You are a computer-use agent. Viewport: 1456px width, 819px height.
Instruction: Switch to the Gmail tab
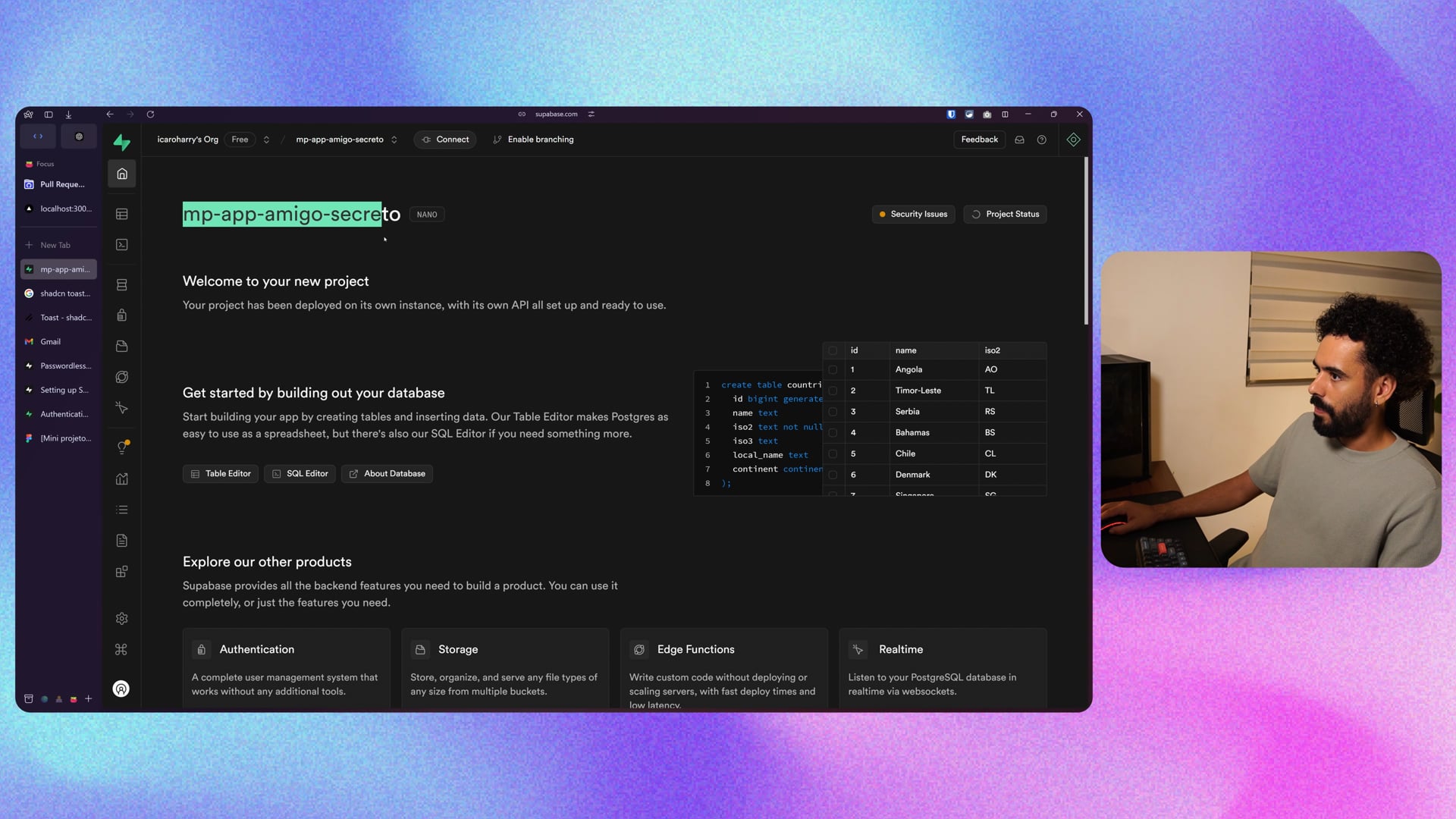pos(51,342)
